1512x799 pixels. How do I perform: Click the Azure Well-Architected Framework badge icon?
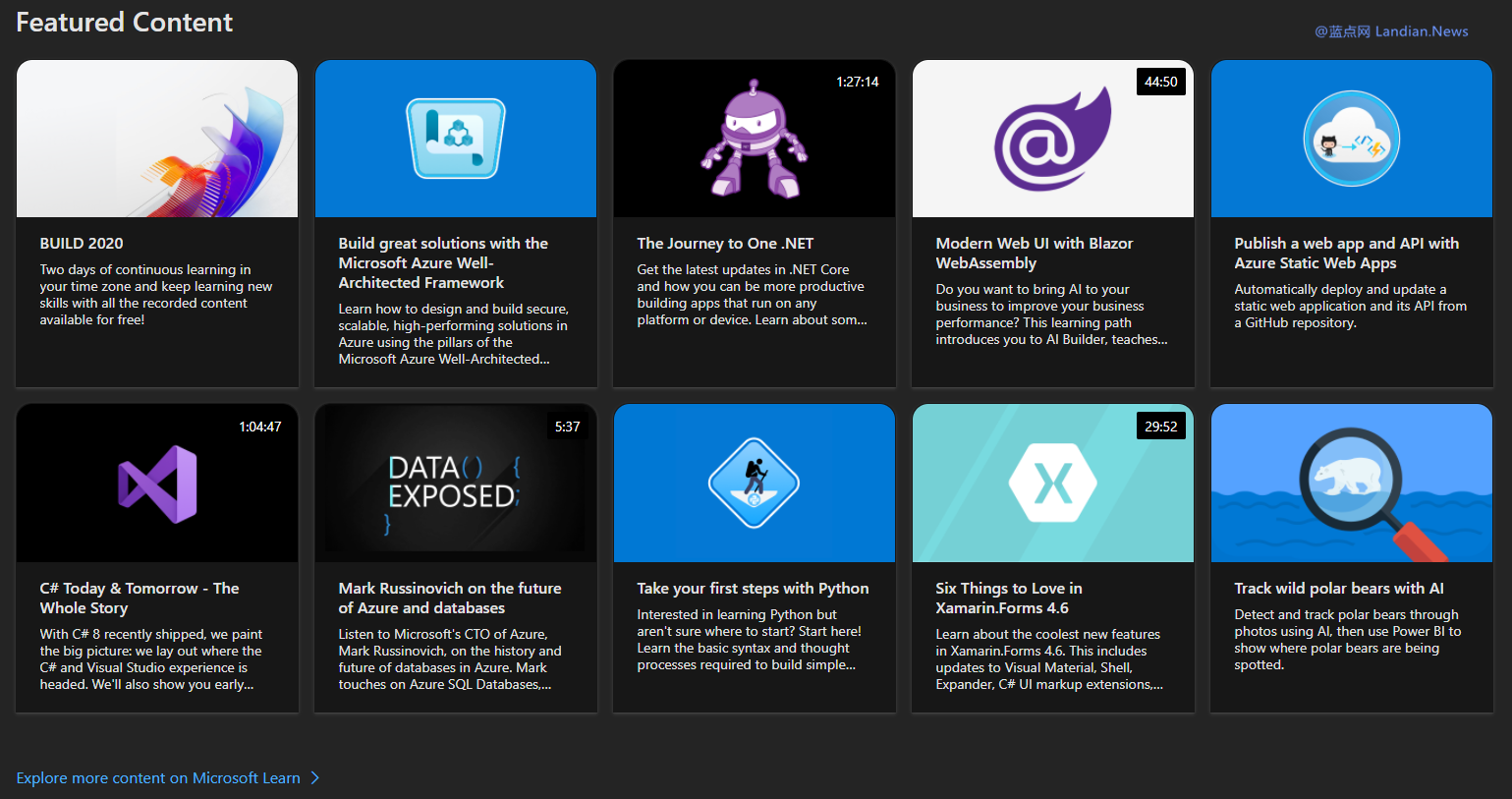click(456, 139)
